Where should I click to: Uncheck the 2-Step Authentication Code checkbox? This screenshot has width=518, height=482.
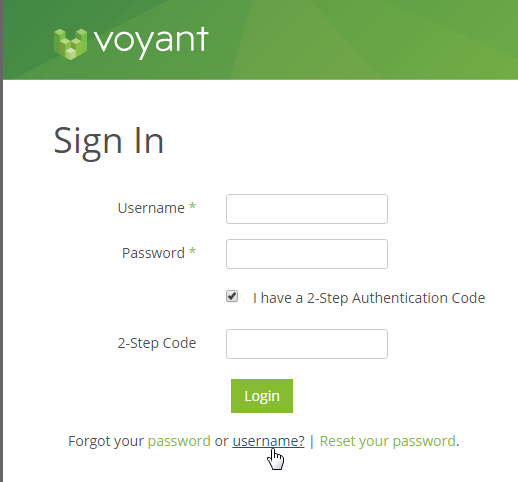click(x=232, y=296)
